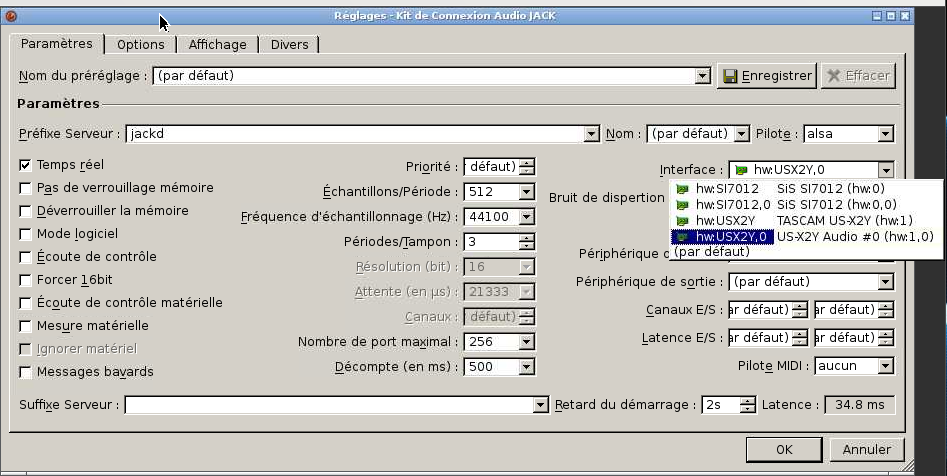The image size is (947, 476).
Task: Enable Messages bavards checkbox
Action: click(25, 371)
